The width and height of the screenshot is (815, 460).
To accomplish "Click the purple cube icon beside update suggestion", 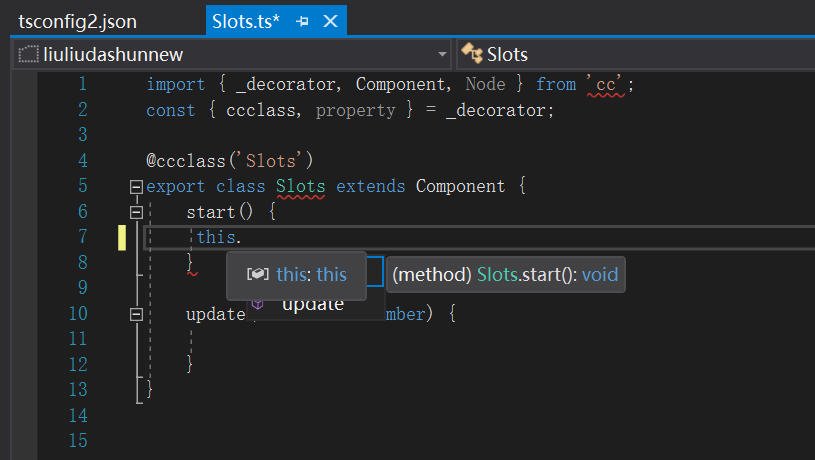I will (x=258, y=303).
